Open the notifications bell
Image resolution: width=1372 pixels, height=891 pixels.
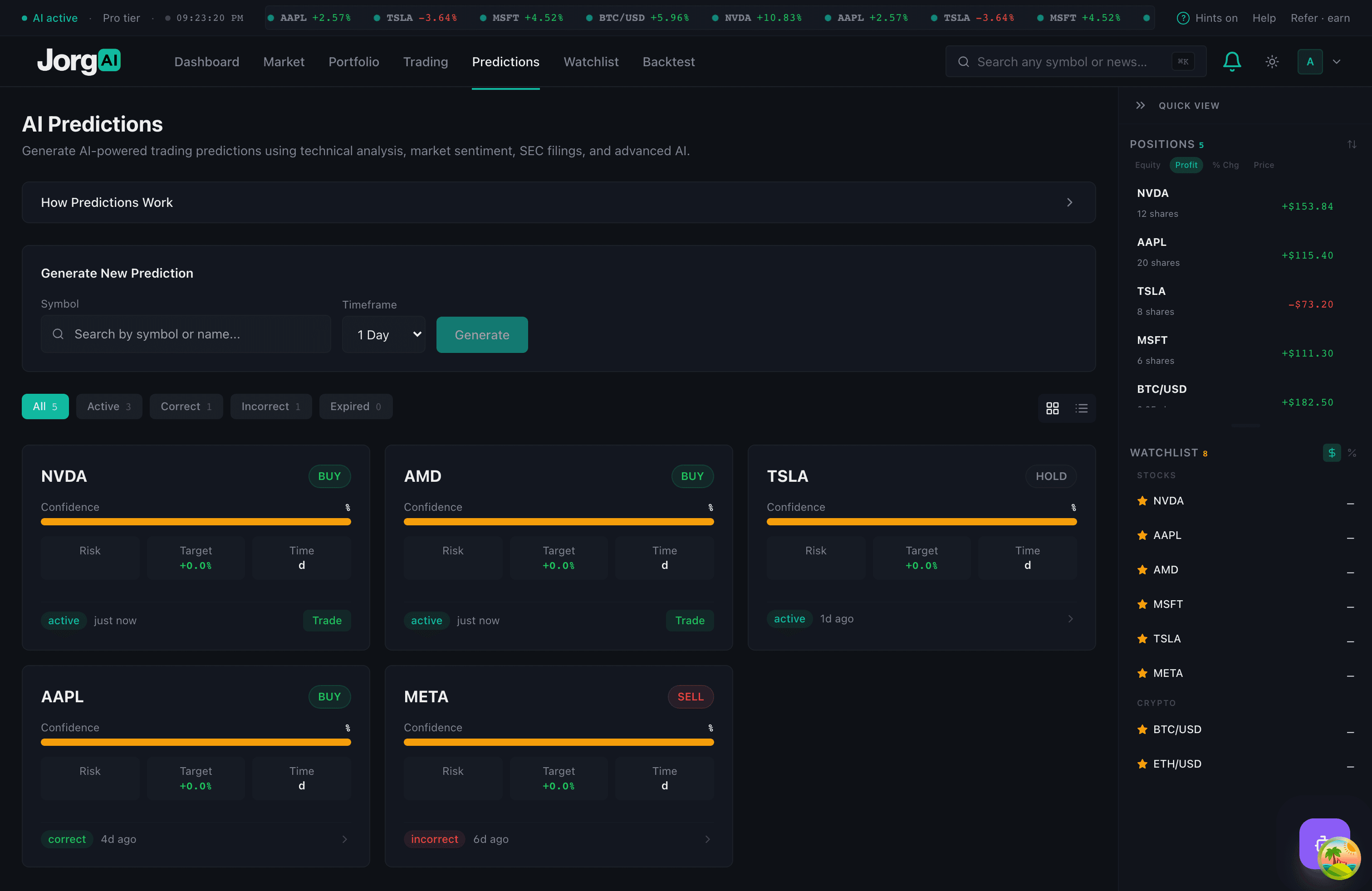[x=1232, y=62]
